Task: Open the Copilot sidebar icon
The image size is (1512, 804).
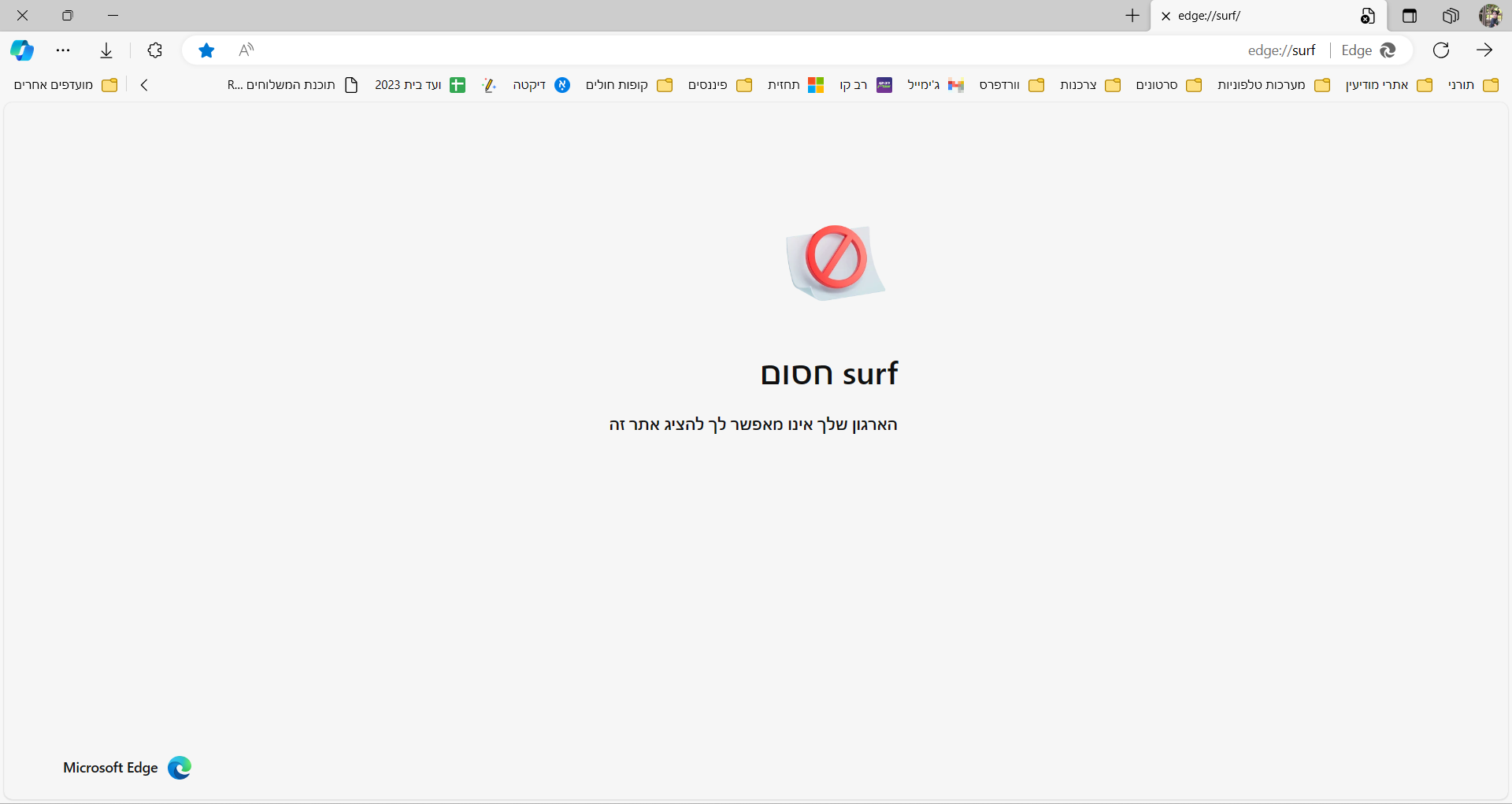Action: [22, 50]
